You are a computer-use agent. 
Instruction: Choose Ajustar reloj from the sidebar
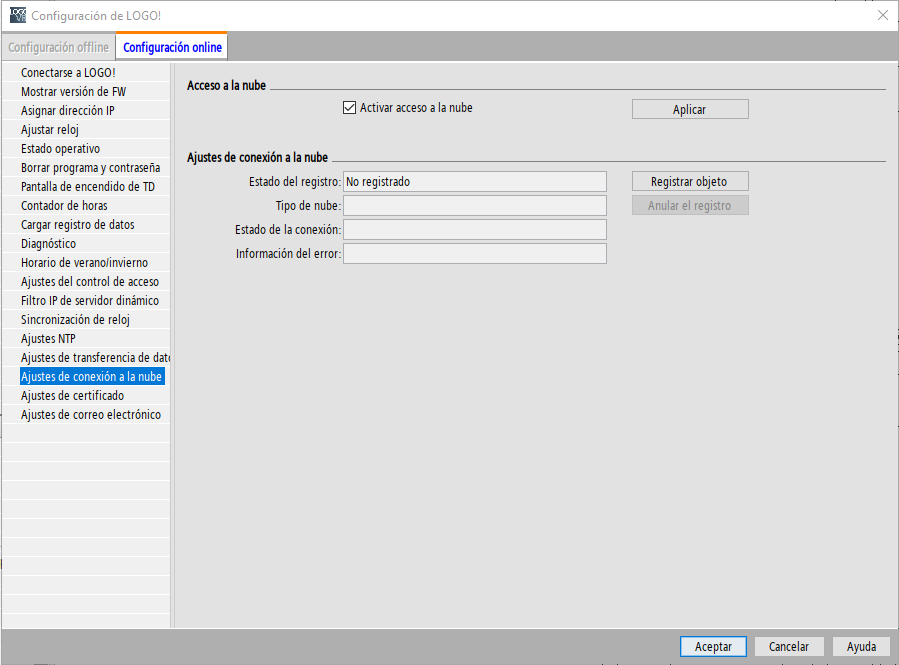coord(50,130)
